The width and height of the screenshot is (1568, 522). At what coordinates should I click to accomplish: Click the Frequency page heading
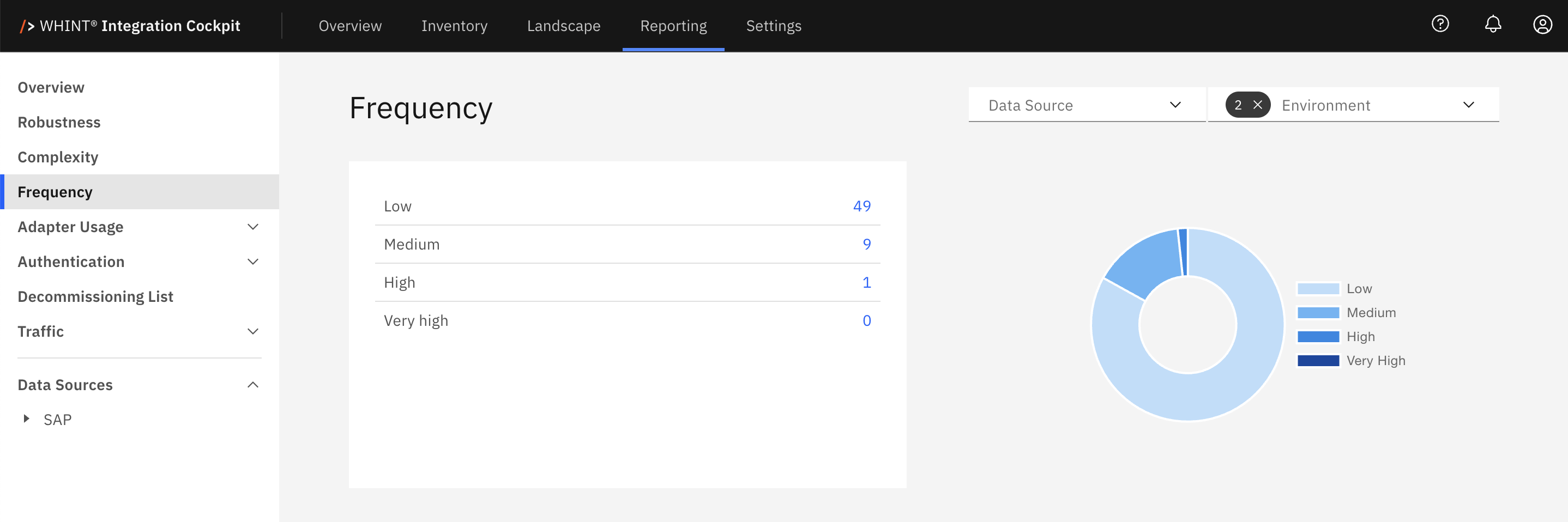pos(420,108)
